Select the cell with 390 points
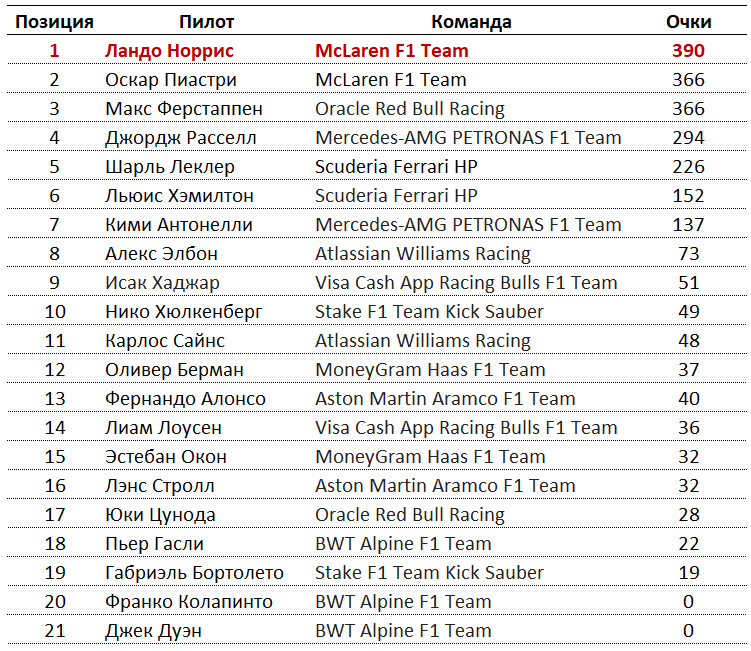751x651 pixels. pos(688,51)
